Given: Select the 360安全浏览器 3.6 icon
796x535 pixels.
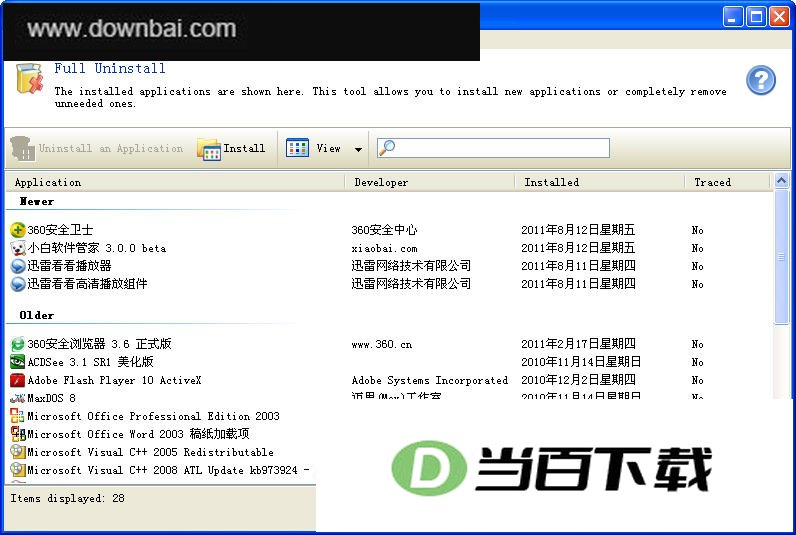Looking at the screenshot, I should (18, 344).
